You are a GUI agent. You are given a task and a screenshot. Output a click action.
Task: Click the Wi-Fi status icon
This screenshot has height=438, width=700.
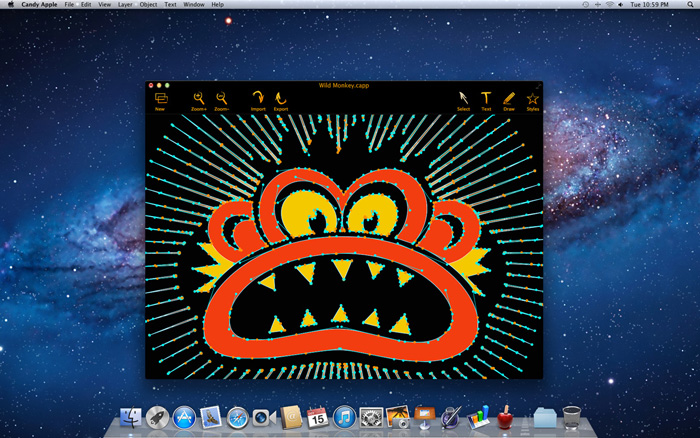[x=609, y=4]
